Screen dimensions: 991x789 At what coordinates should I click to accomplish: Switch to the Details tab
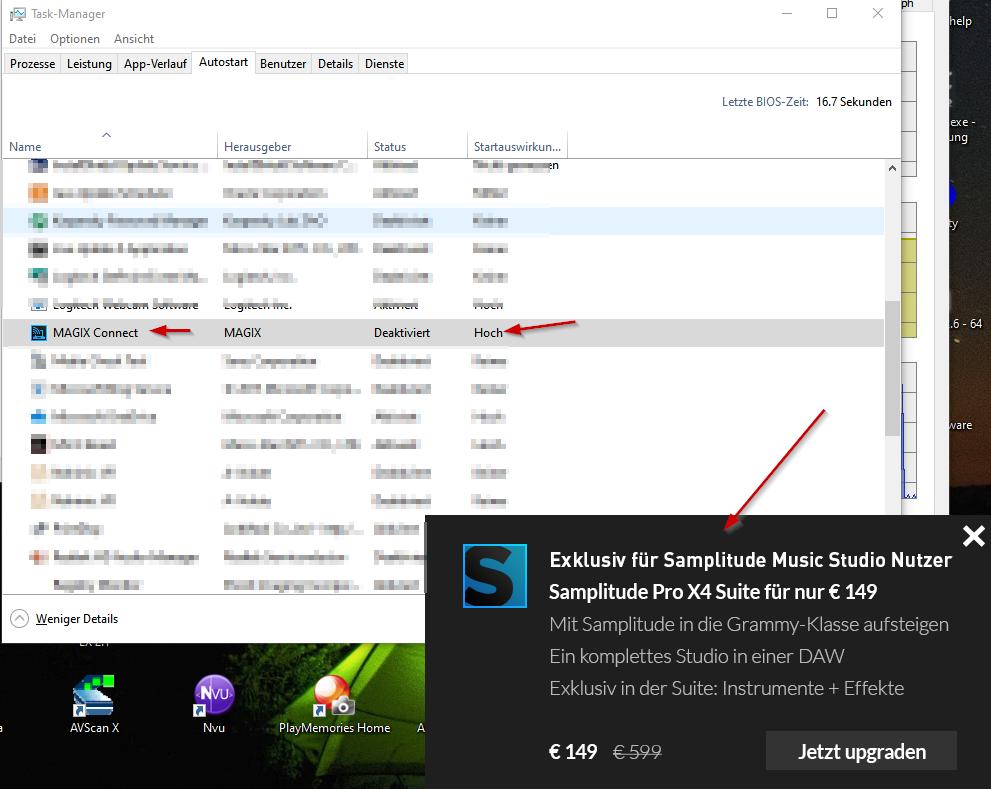coord(335,64)
